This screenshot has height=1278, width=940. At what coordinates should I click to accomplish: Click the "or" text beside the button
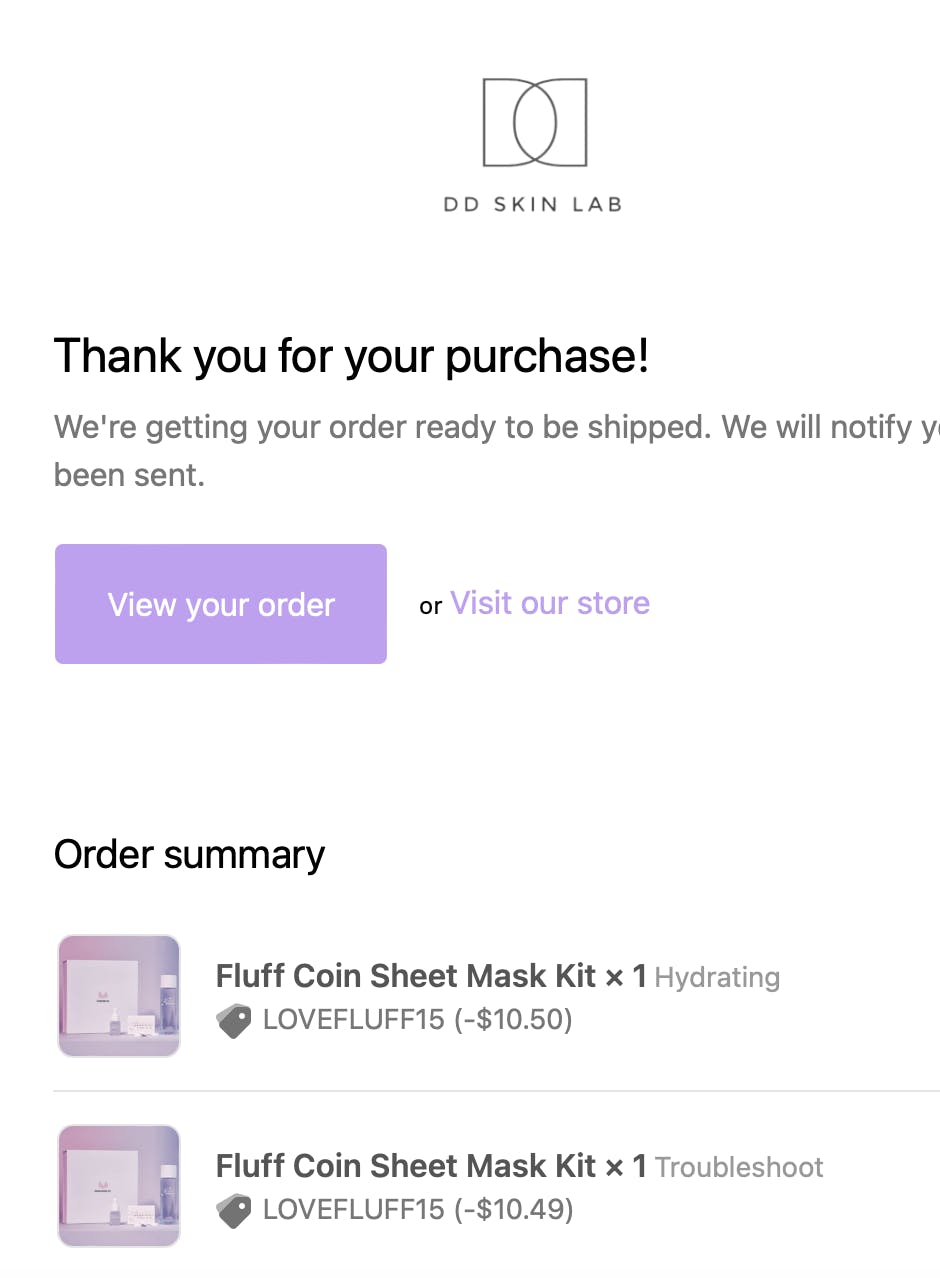point(430,606)
